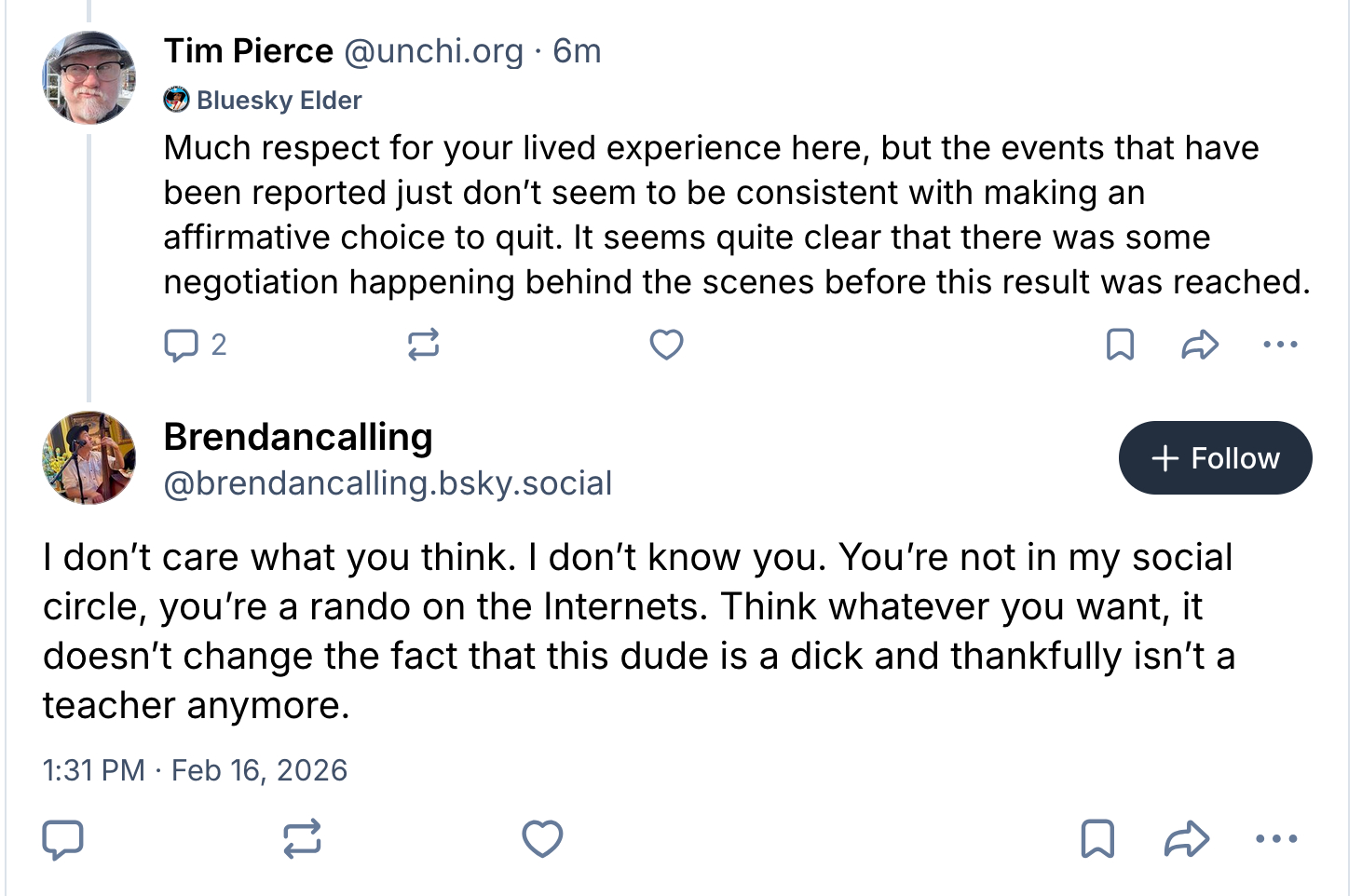Open the @brendancalling.bsky.social handle

(x=388, y=483)
